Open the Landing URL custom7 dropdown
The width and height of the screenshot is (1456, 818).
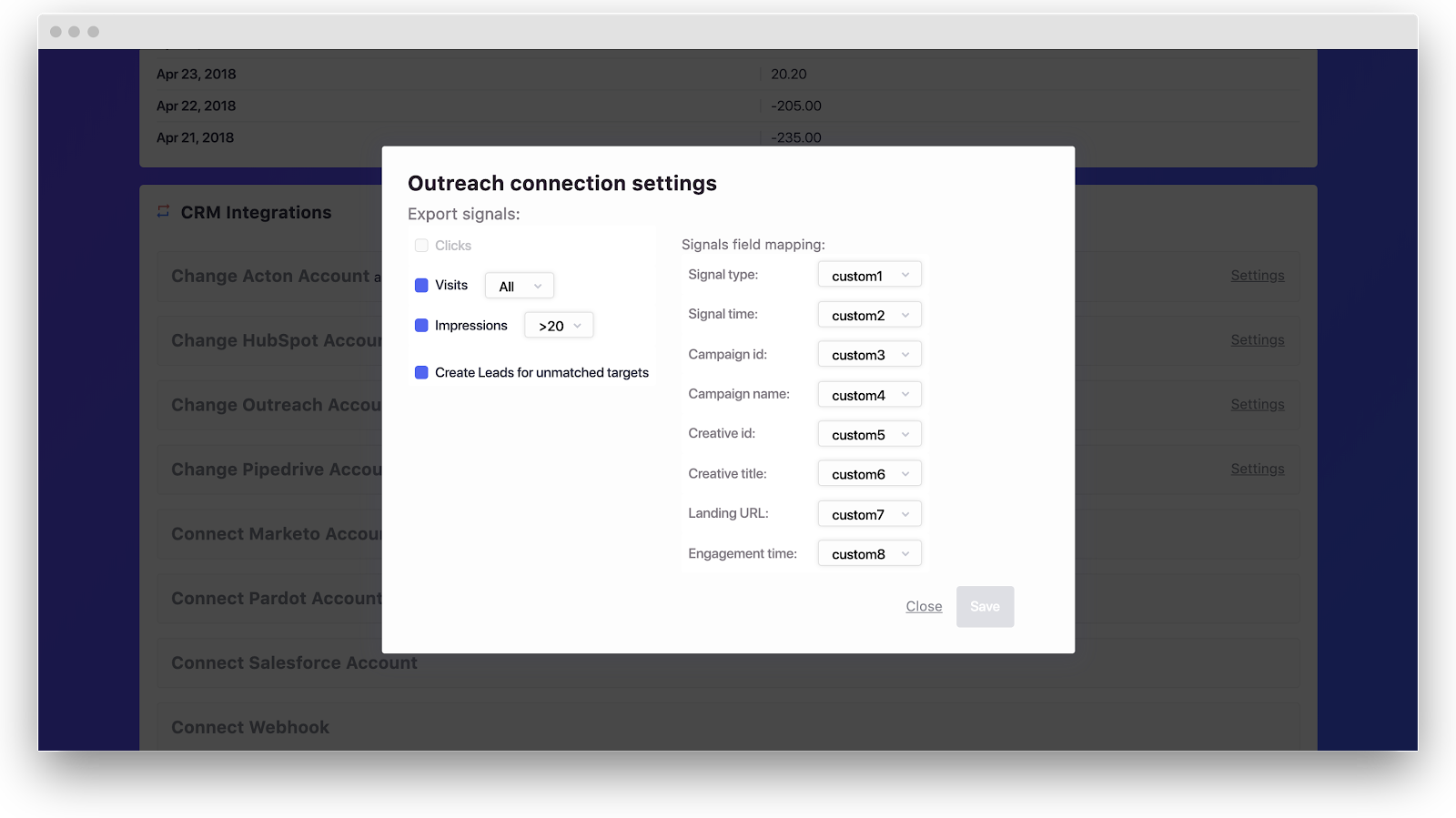pos(869,514)
